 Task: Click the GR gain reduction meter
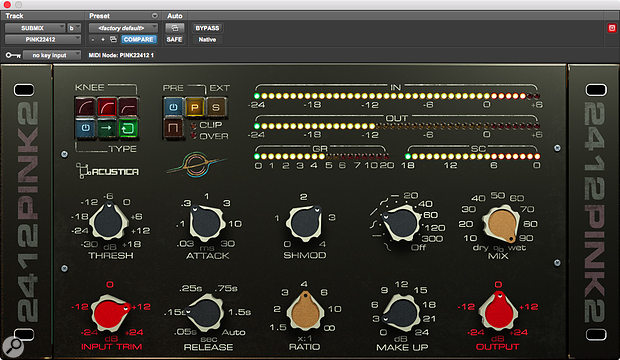click(x=322, y=157)
